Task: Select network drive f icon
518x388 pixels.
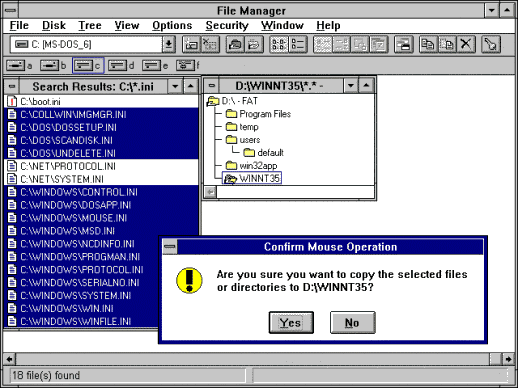Action: (185, 65)
